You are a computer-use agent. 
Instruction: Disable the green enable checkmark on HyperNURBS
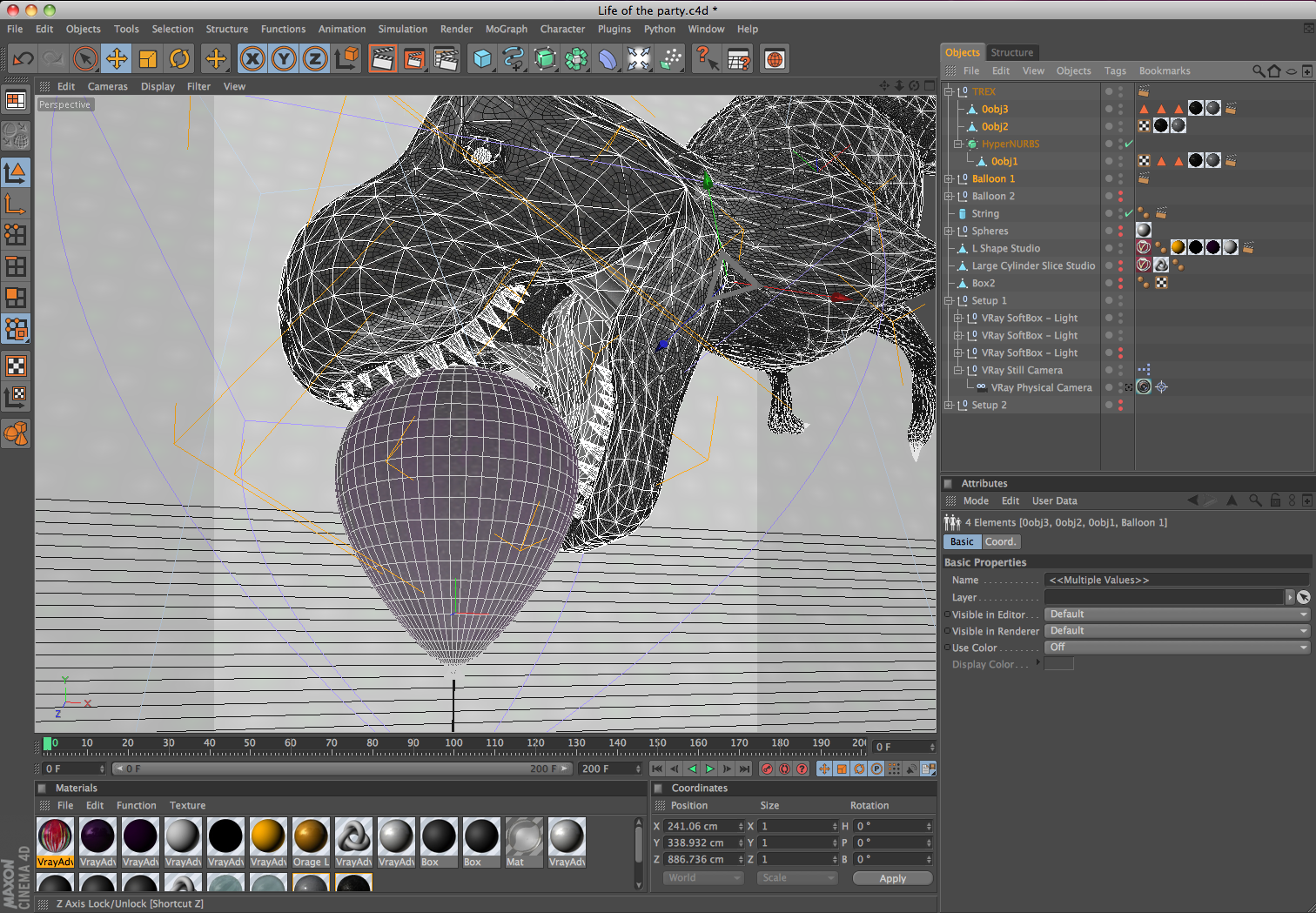(1129, 144)
